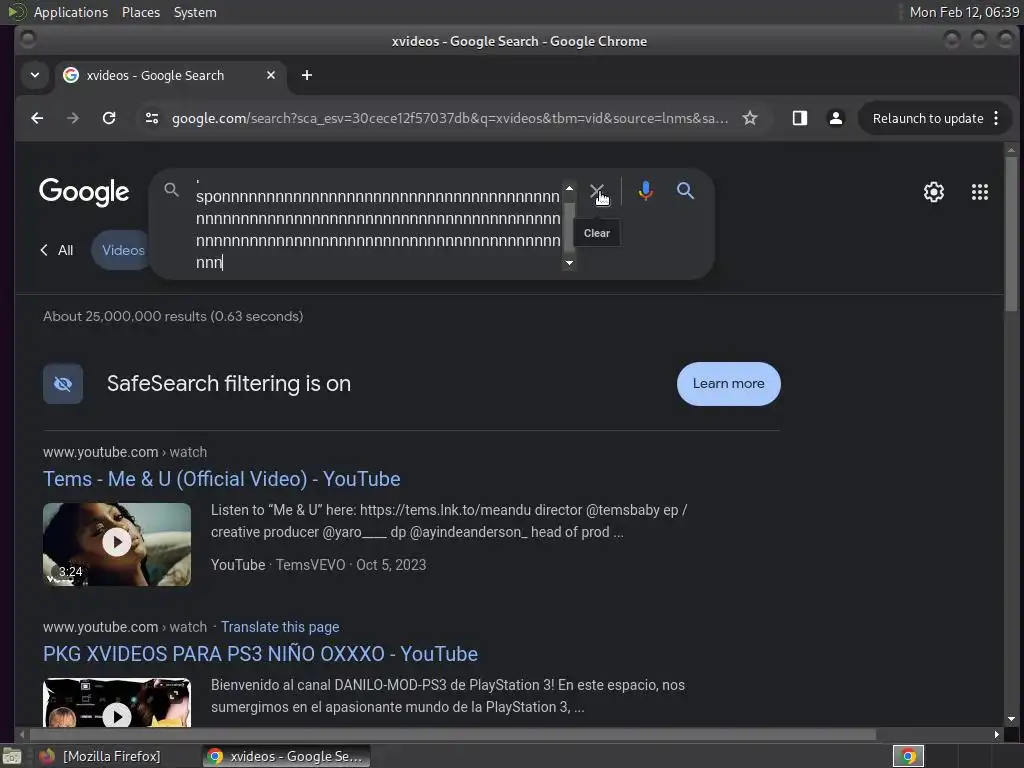Play the PS3 video thumbnail

[117, 703]
